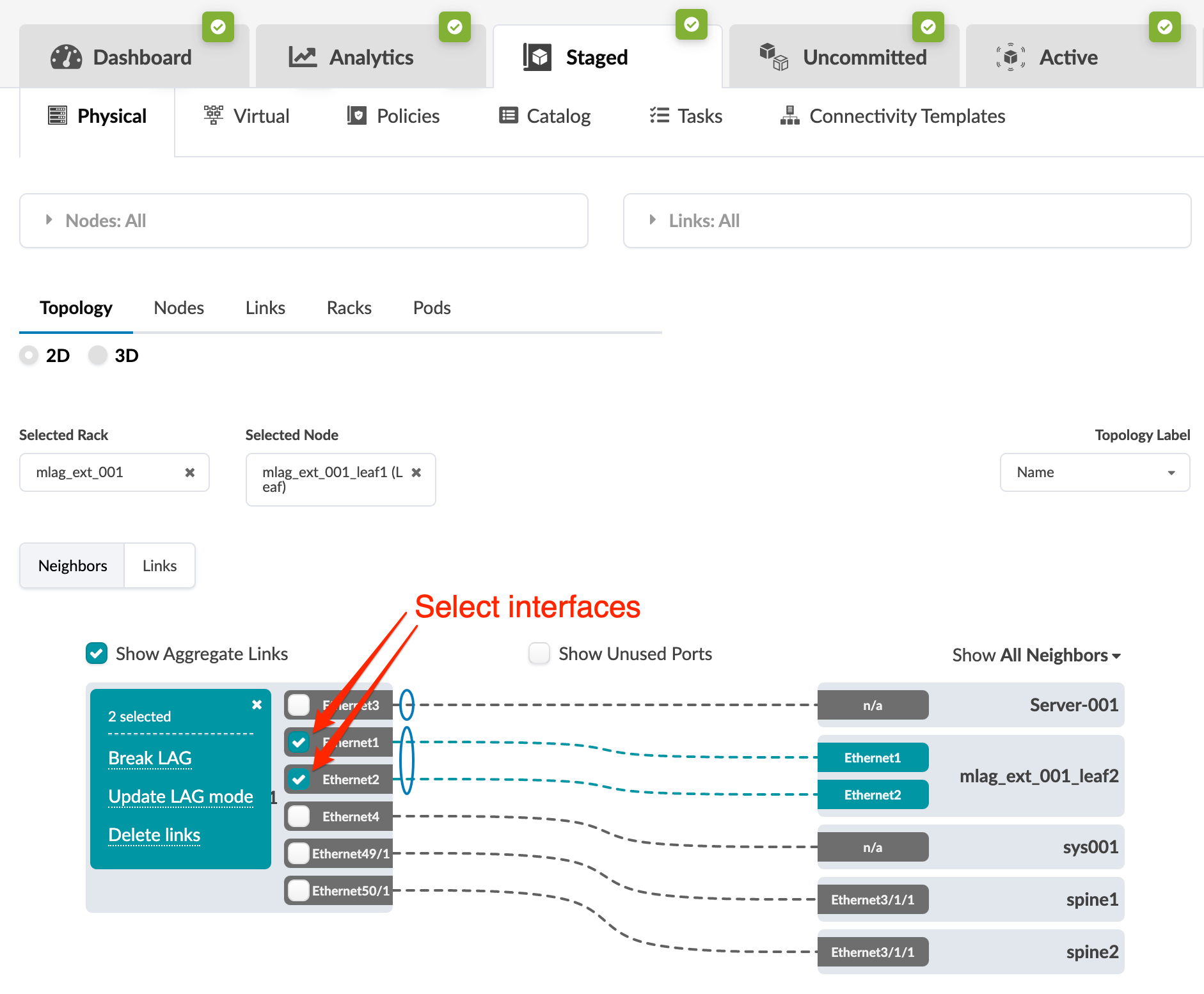The image size is (1204, 994).
Task: Click the Virtual network icon
Action: [214, 116]
